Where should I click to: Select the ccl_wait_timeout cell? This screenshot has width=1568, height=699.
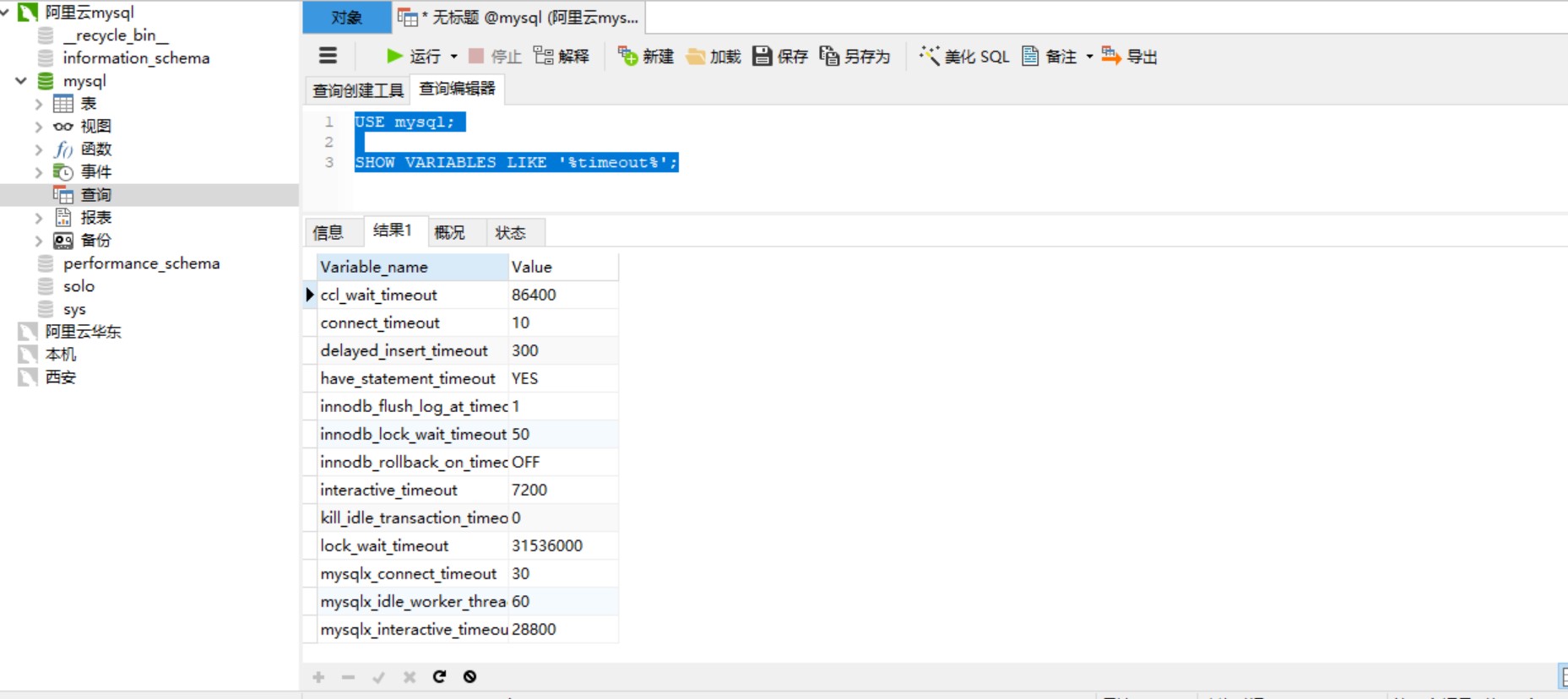pos(412,295)
